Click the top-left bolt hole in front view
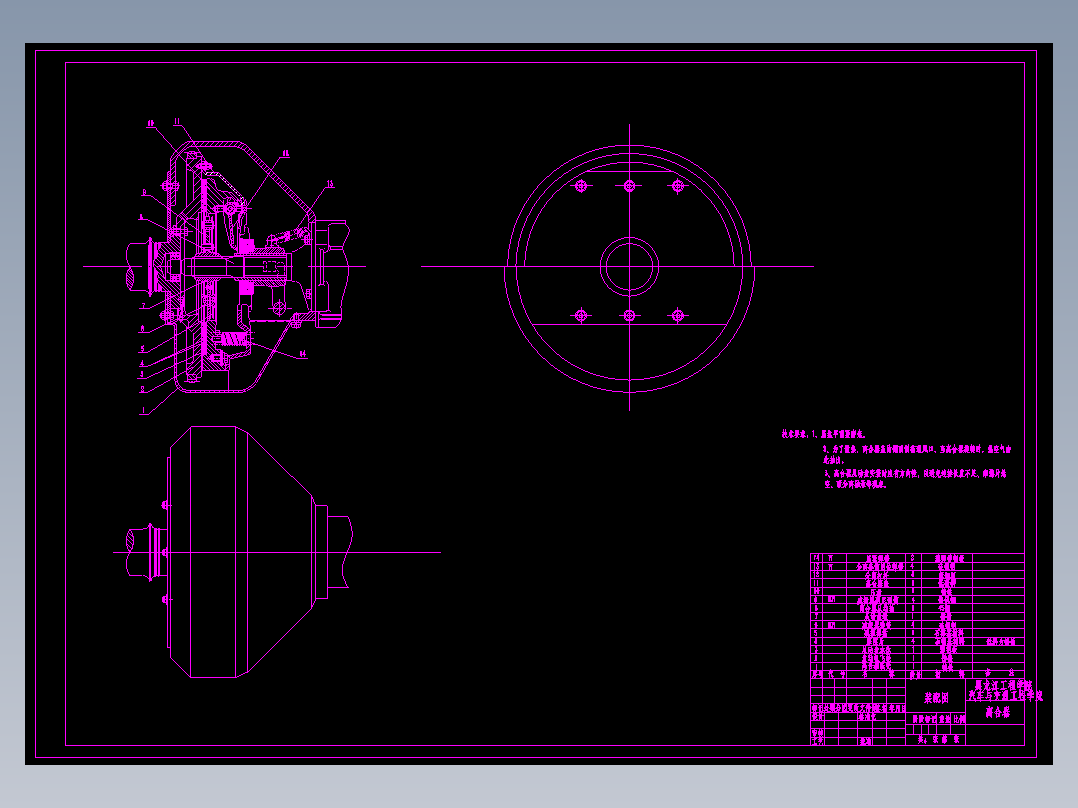Screen dimensions: 1078x808 pyautogui.click(x=581, y=186)
